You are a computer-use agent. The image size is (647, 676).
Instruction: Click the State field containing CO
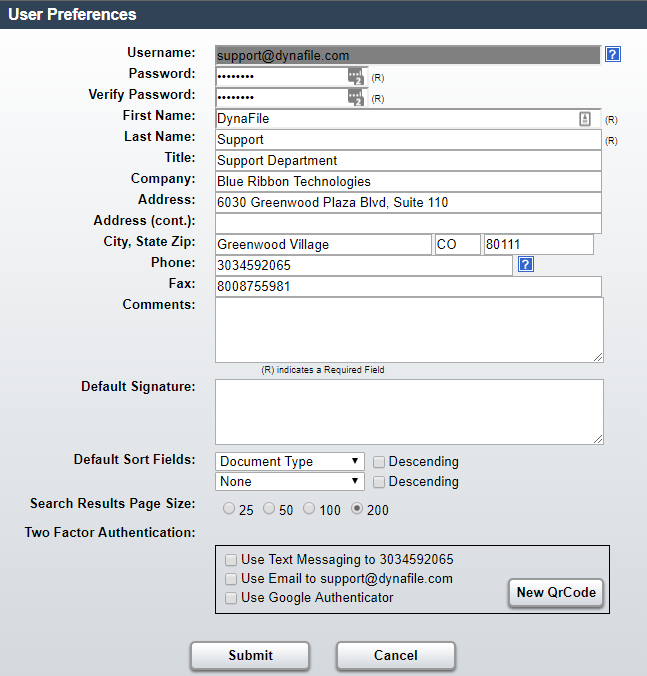[457, 244]
